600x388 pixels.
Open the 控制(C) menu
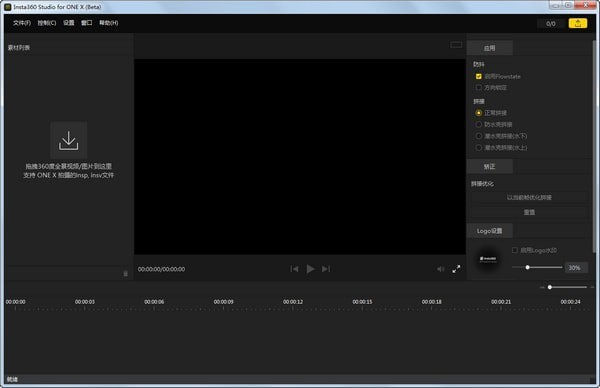click(x=47, y=23)
